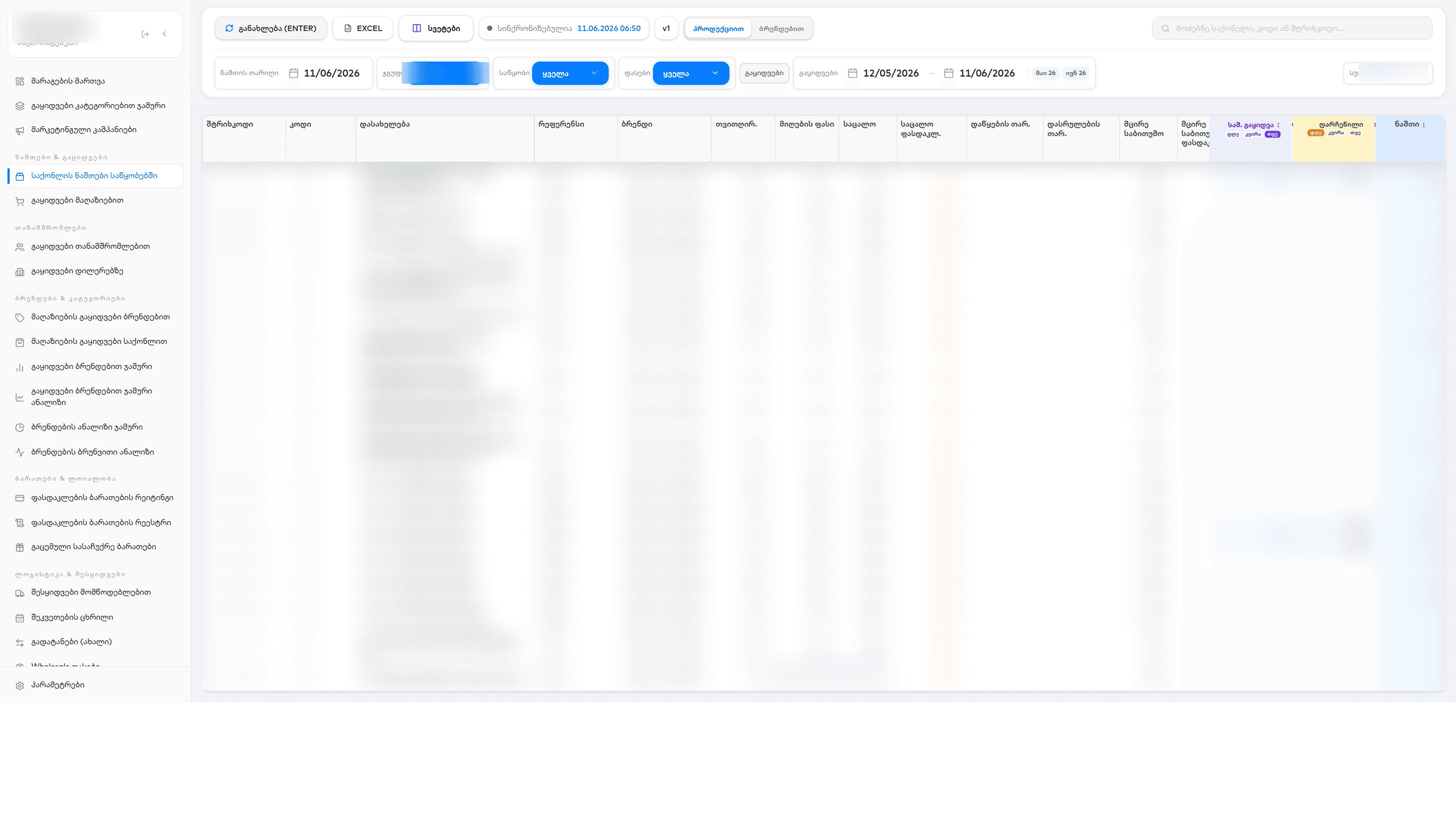Screen dimensions: 1456x826
Task: Focus the product search field
Action: coord(1291,29)
